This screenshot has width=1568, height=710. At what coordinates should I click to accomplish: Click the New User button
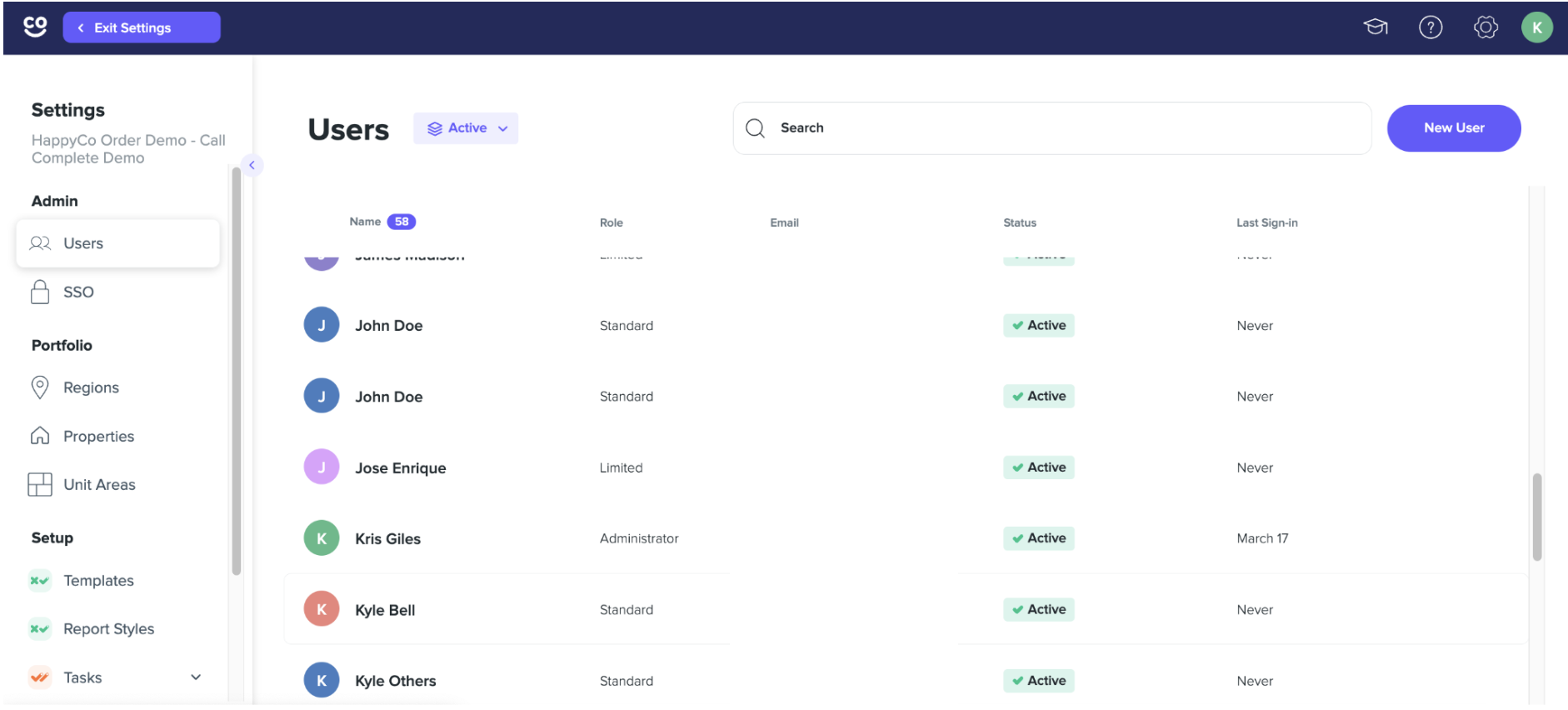tap(1453, 128)
